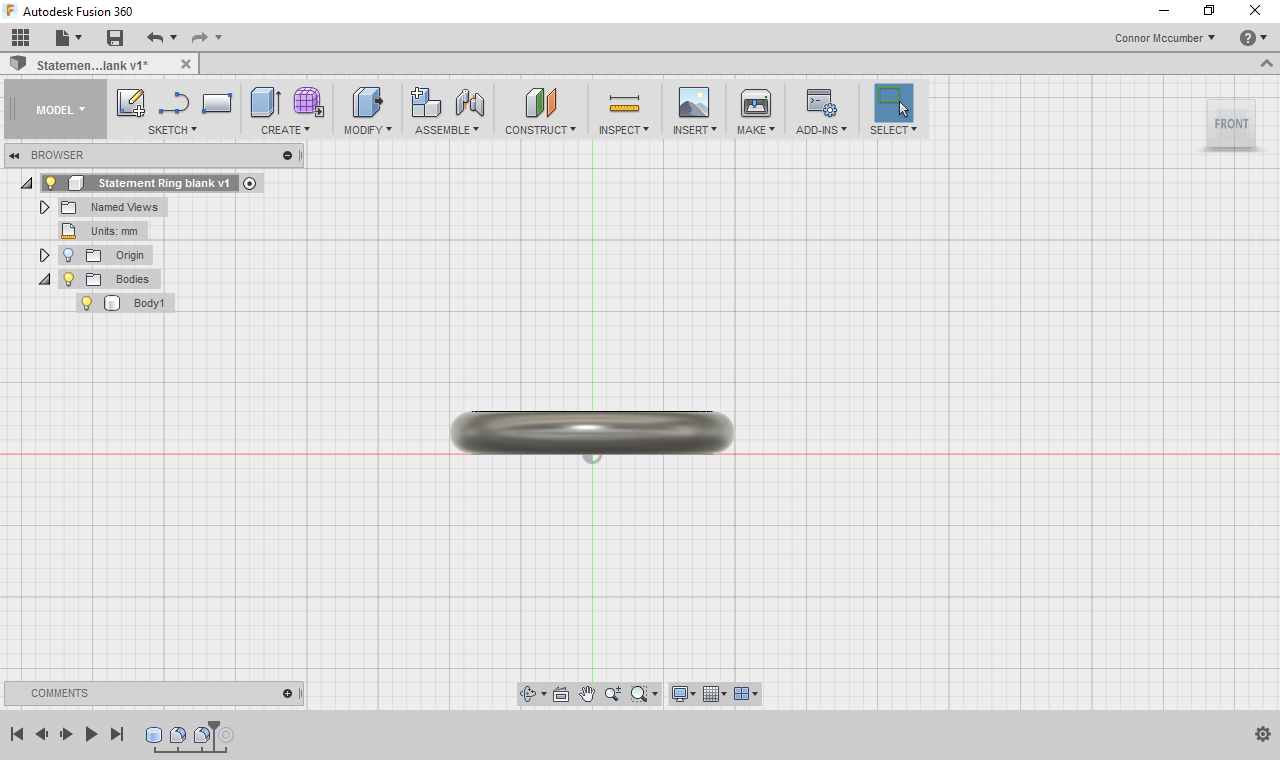Select the Measure tool
The width and height of the screenshot is (1280, 760).
click(x=624, y=103)
